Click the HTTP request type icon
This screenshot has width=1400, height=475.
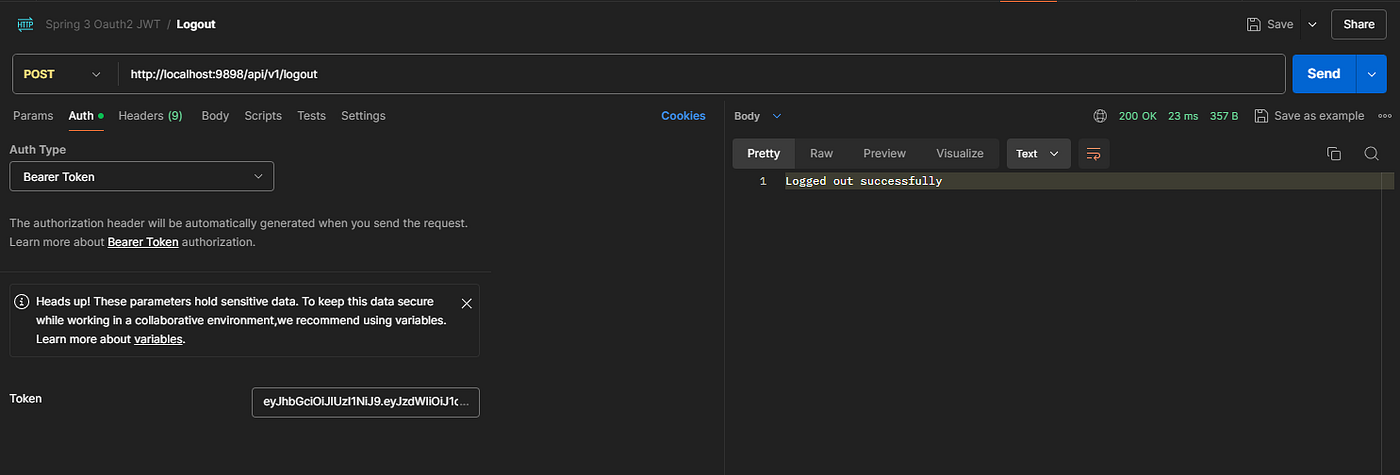click(26, 24)
